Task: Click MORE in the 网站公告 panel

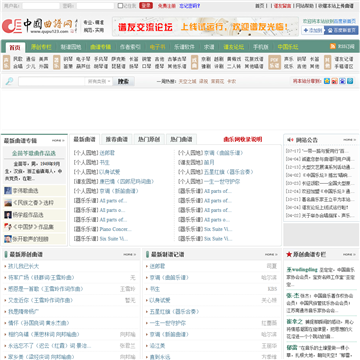Action: pos(350,140)
